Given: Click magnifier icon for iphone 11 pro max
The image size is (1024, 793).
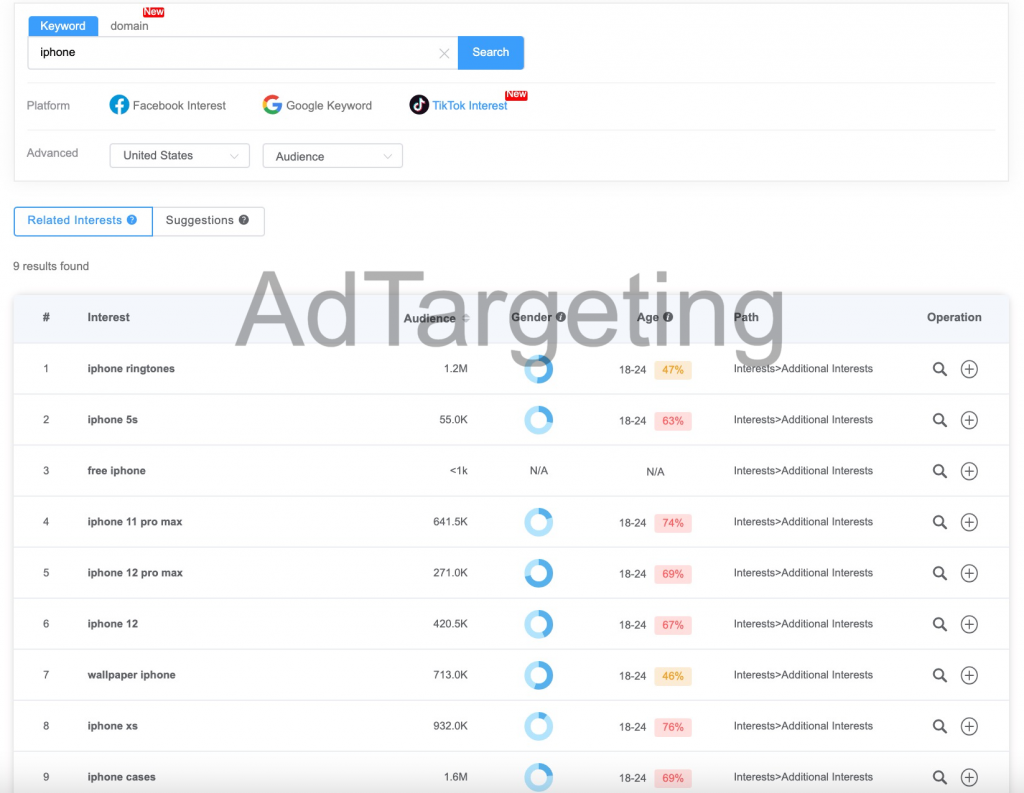Looking at the screenshot, I should point(940,522).
